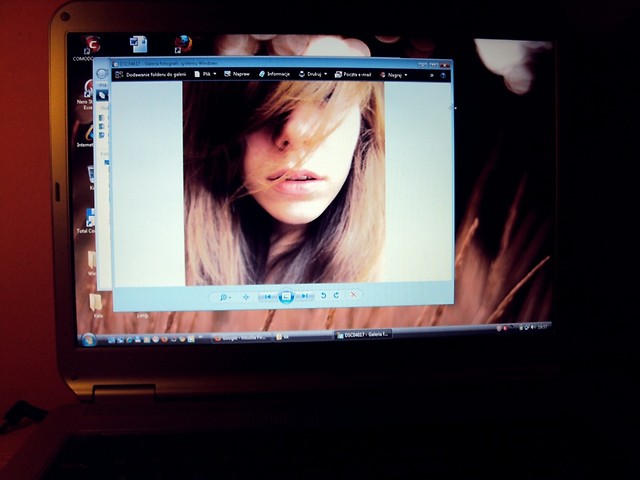Image resolution: width=640 pixels, height=480 pixels.
Task: Switch to the Google - Mozilla Firefox taskbar button
Action: (242, 338)
